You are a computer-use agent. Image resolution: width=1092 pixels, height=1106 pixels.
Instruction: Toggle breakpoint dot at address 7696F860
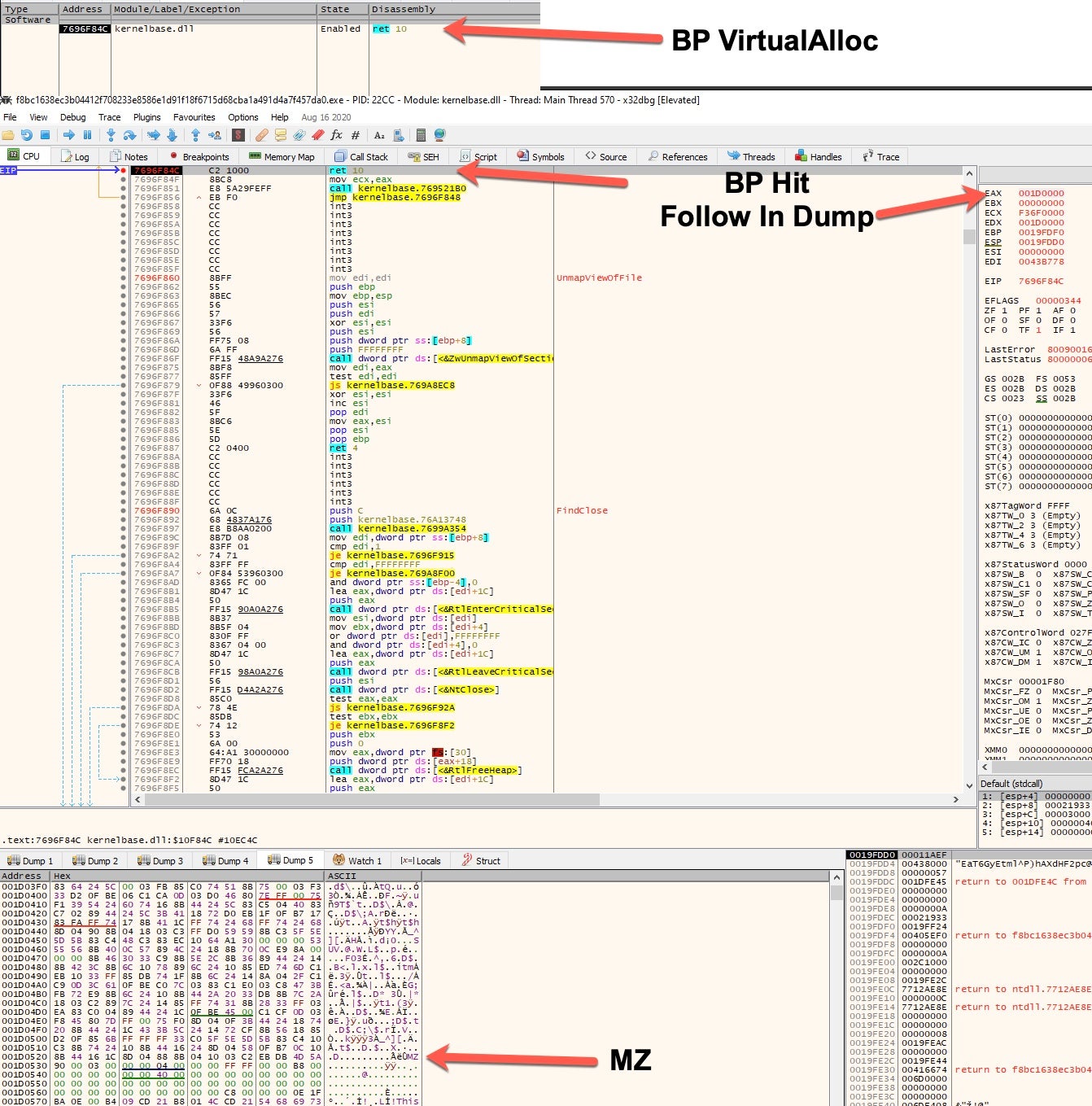(x=123, y=278)
